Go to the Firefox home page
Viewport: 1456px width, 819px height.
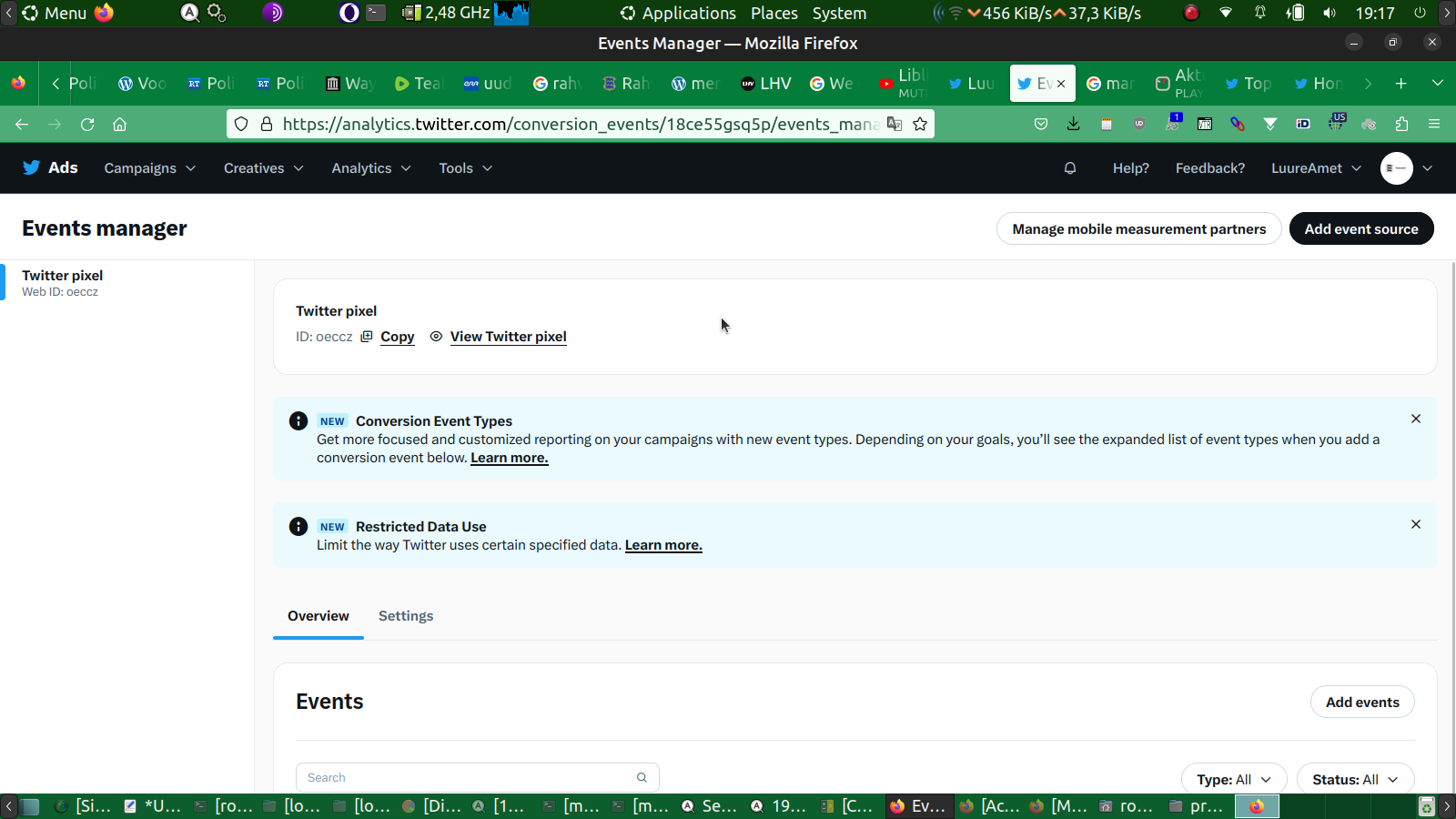pos(119,124)
